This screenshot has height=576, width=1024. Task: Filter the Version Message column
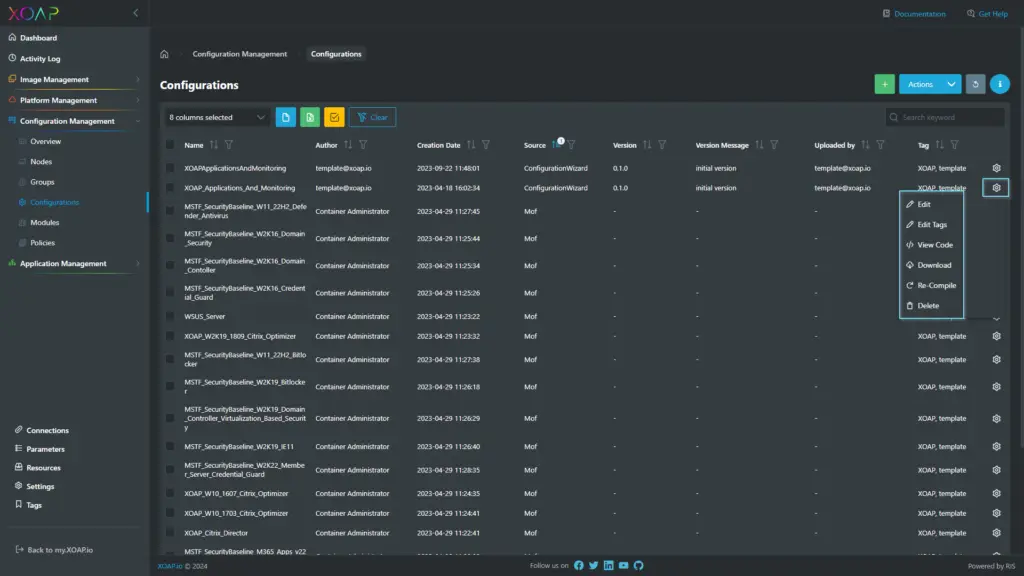point(774,145)
